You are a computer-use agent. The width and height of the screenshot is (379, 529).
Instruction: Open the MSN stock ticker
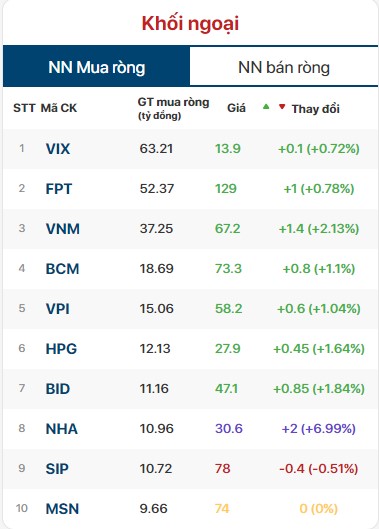[62, 509]
